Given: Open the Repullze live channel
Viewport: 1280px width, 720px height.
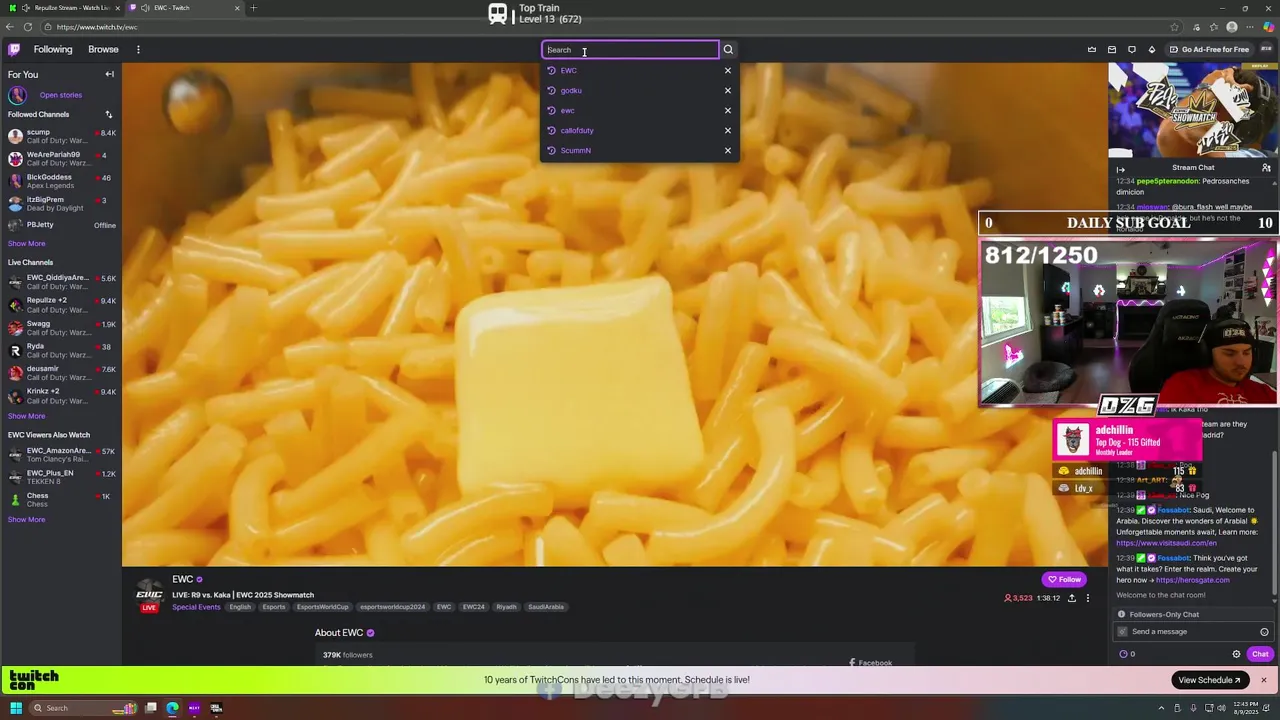Looking at the screenshot, I should [61, 304].
